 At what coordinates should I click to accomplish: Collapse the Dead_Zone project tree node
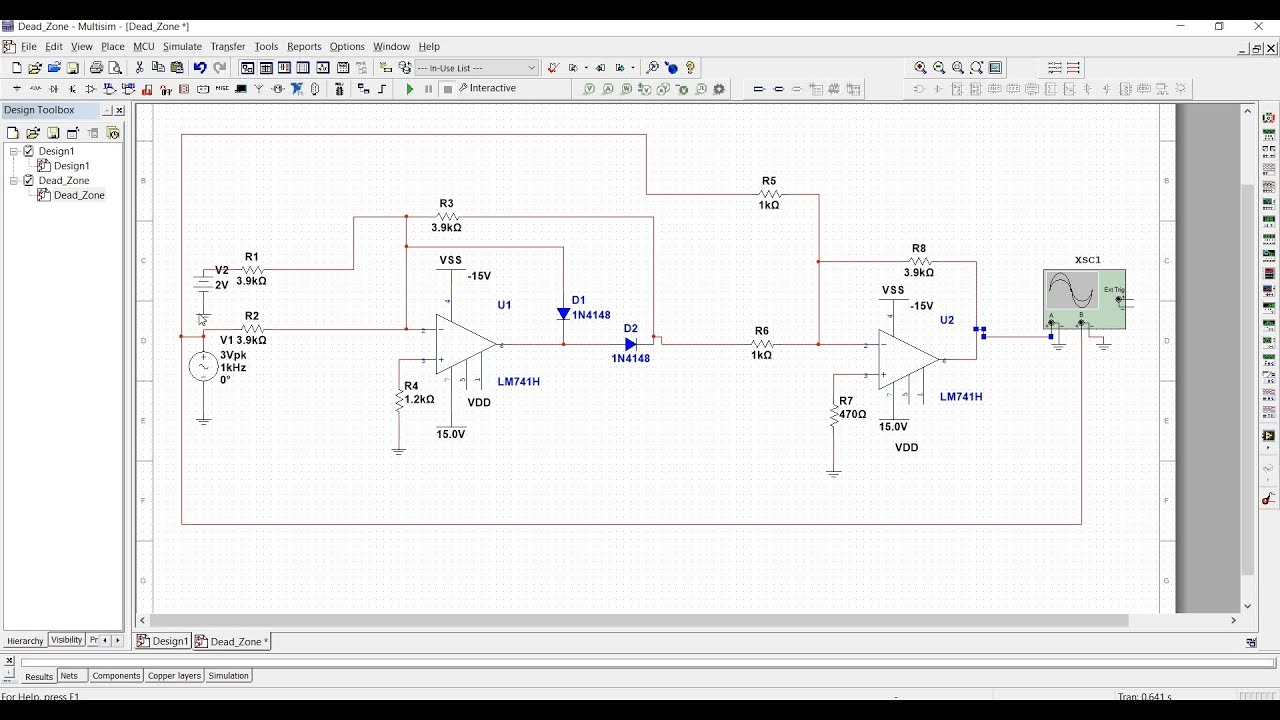tap(14, 181)
